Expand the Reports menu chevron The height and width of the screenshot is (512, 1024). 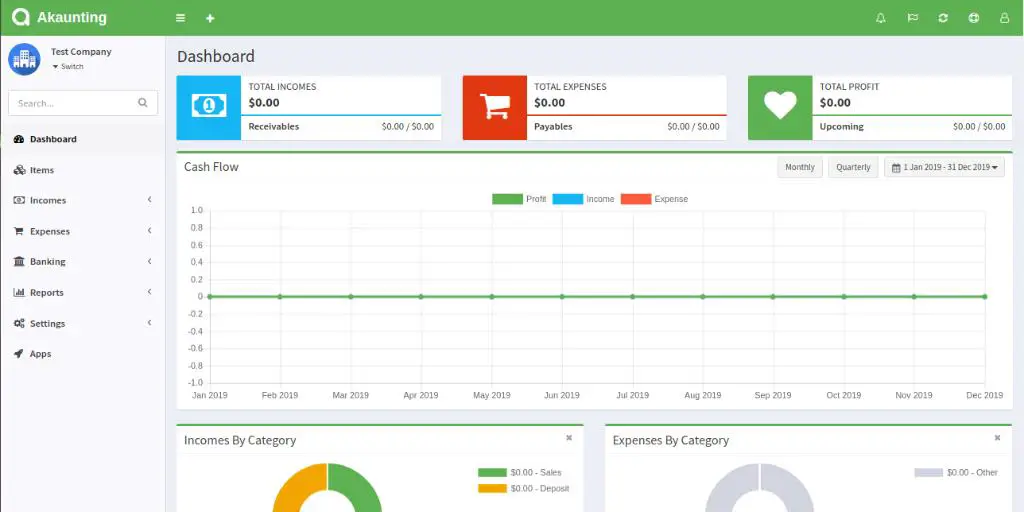[150, 292]
